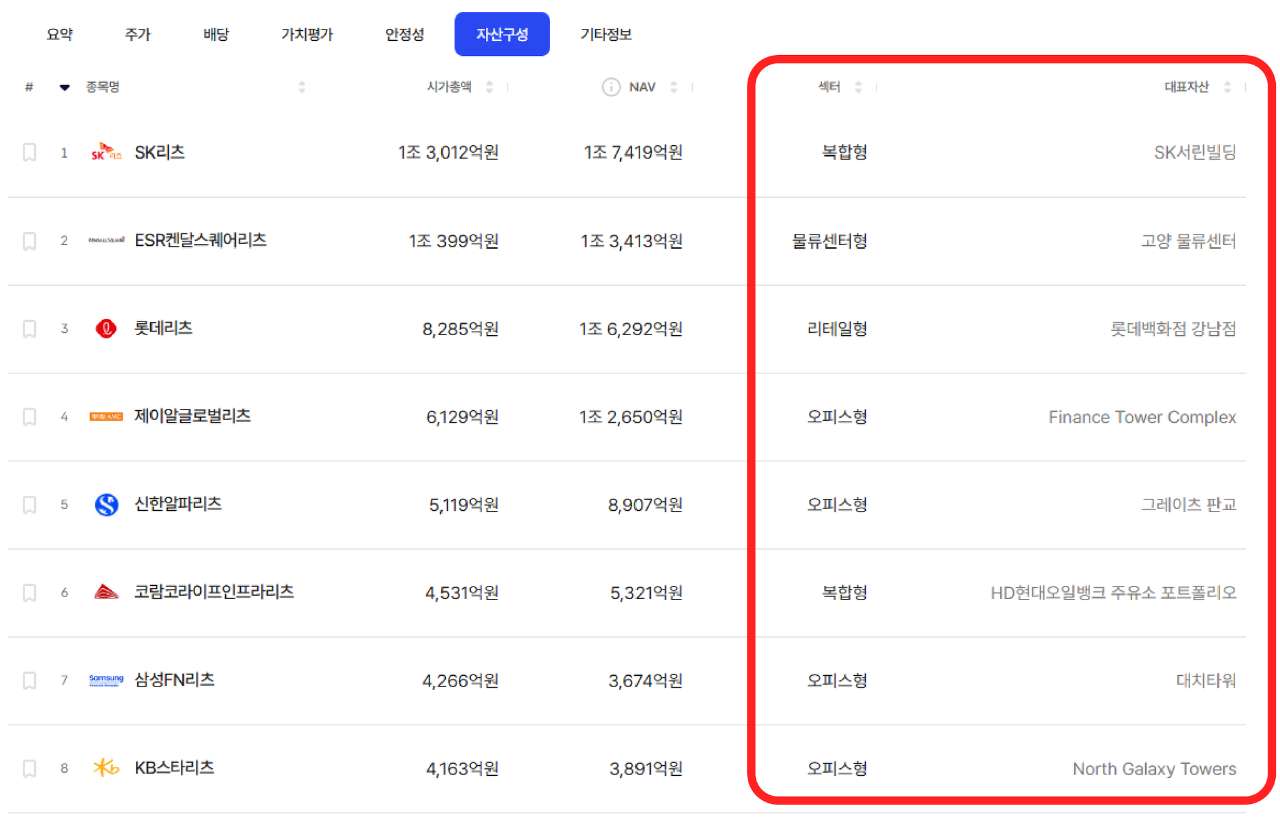Toggle bookmark for ESR켄달스퀘어리츠
The width and height of the screenshot is (1280, 821).
point(30,241)
